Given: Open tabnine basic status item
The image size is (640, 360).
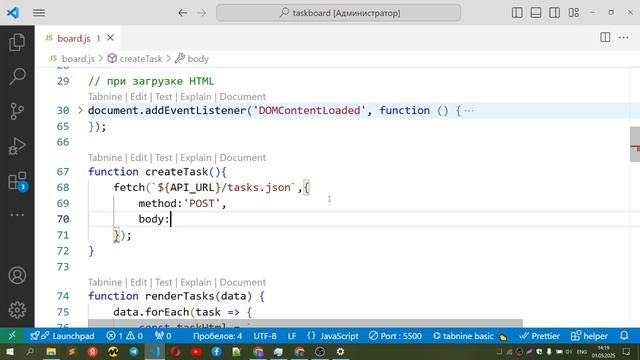Looking at the screenshot, I should [x=470, y=336].
